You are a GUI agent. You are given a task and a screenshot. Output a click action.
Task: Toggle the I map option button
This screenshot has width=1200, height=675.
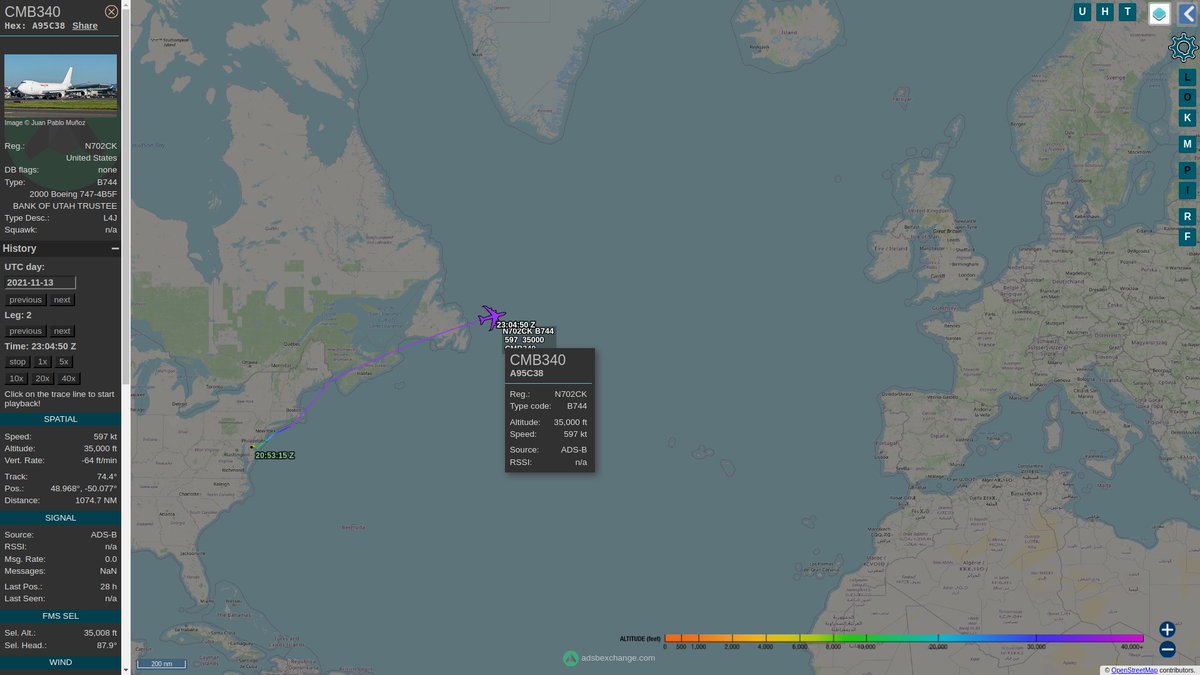click(x=1187, y=190)
